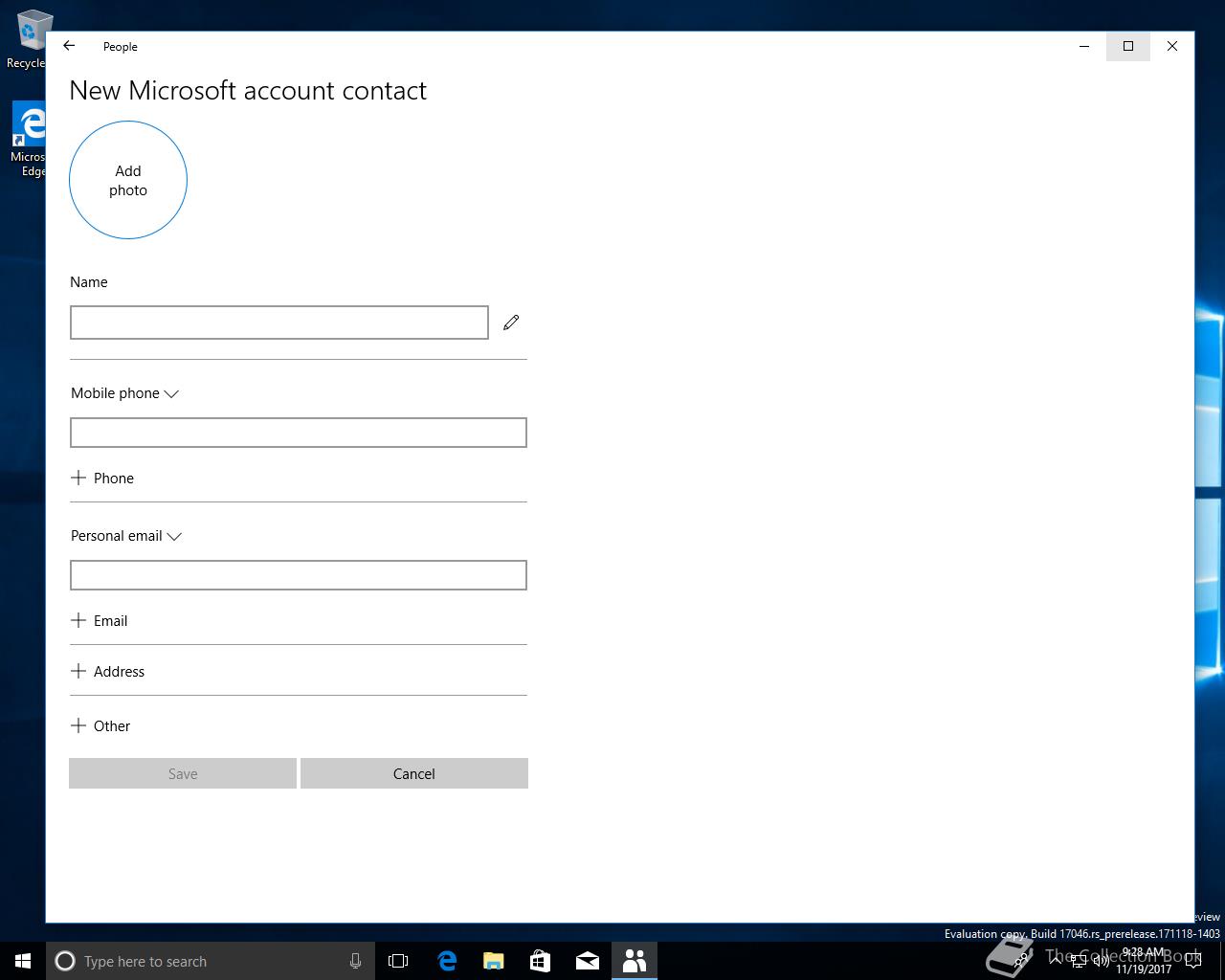
Task: Open Mail app from taskbar
Action: (x=588, y=961)
